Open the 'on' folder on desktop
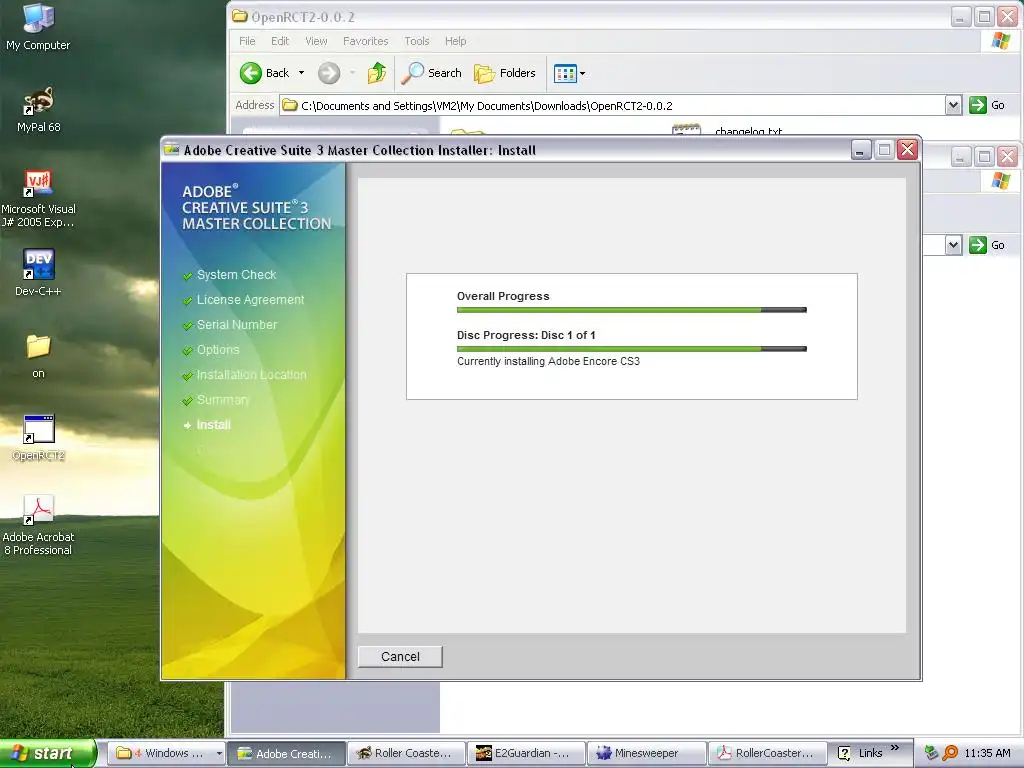Screen dimensions: 1024x768 38,356
